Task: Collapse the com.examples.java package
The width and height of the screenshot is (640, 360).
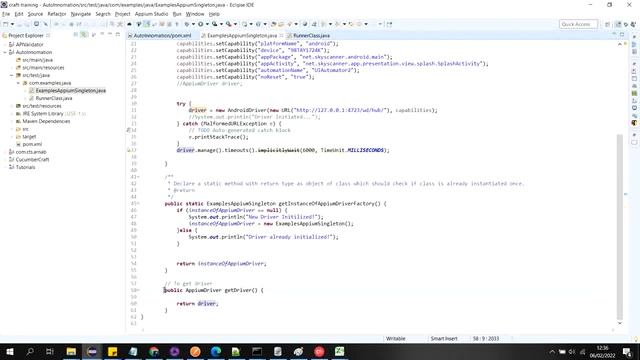Action: click(18, 83)
